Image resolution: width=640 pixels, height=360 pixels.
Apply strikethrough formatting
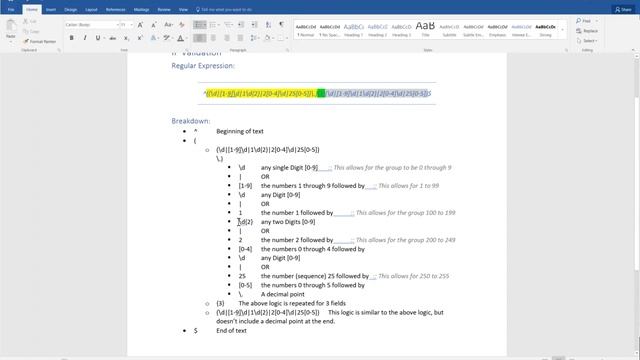coord(113,38)
